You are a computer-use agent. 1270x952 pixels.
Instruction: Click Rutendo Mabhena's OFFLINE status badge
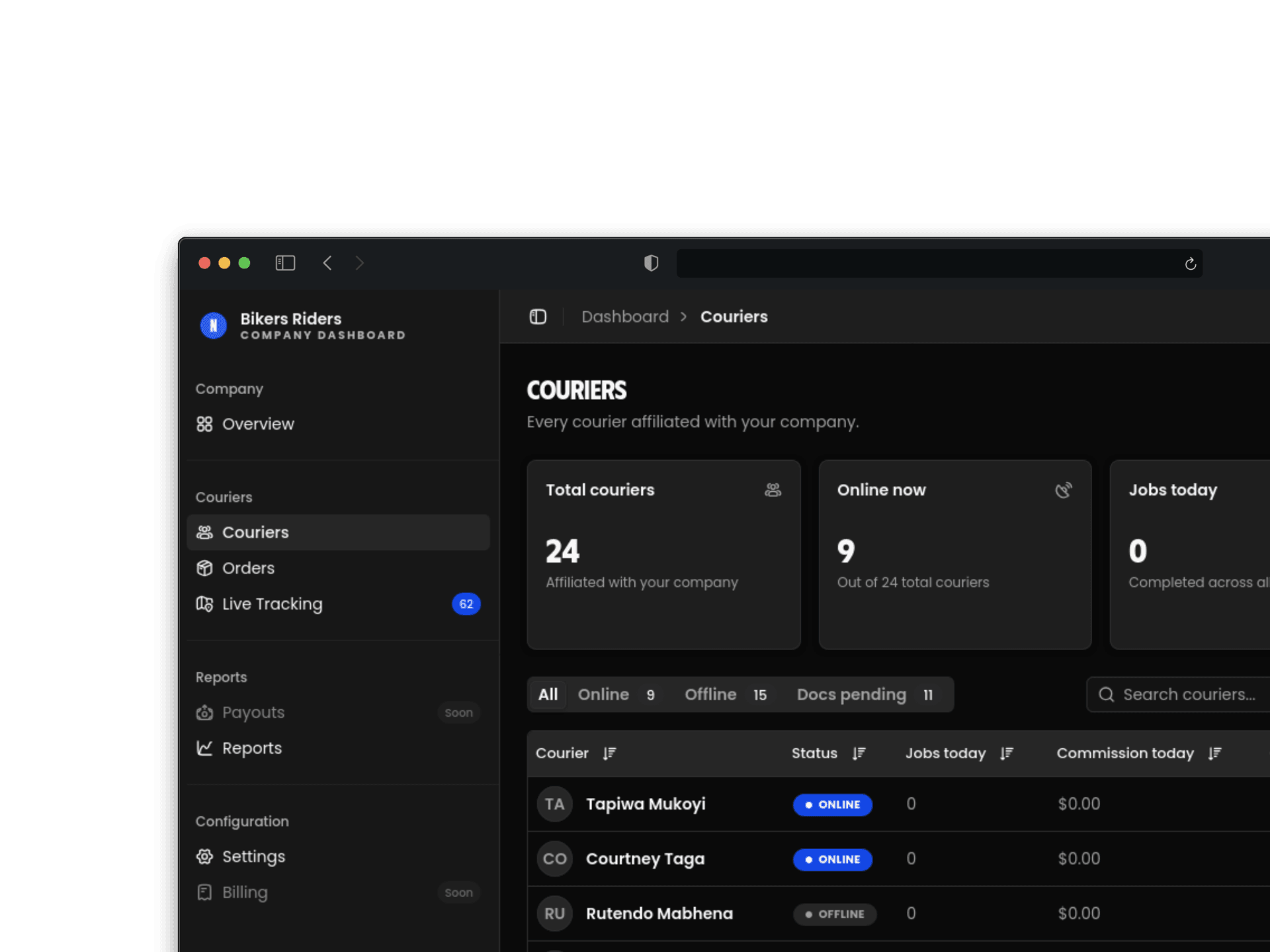[835, 914]
